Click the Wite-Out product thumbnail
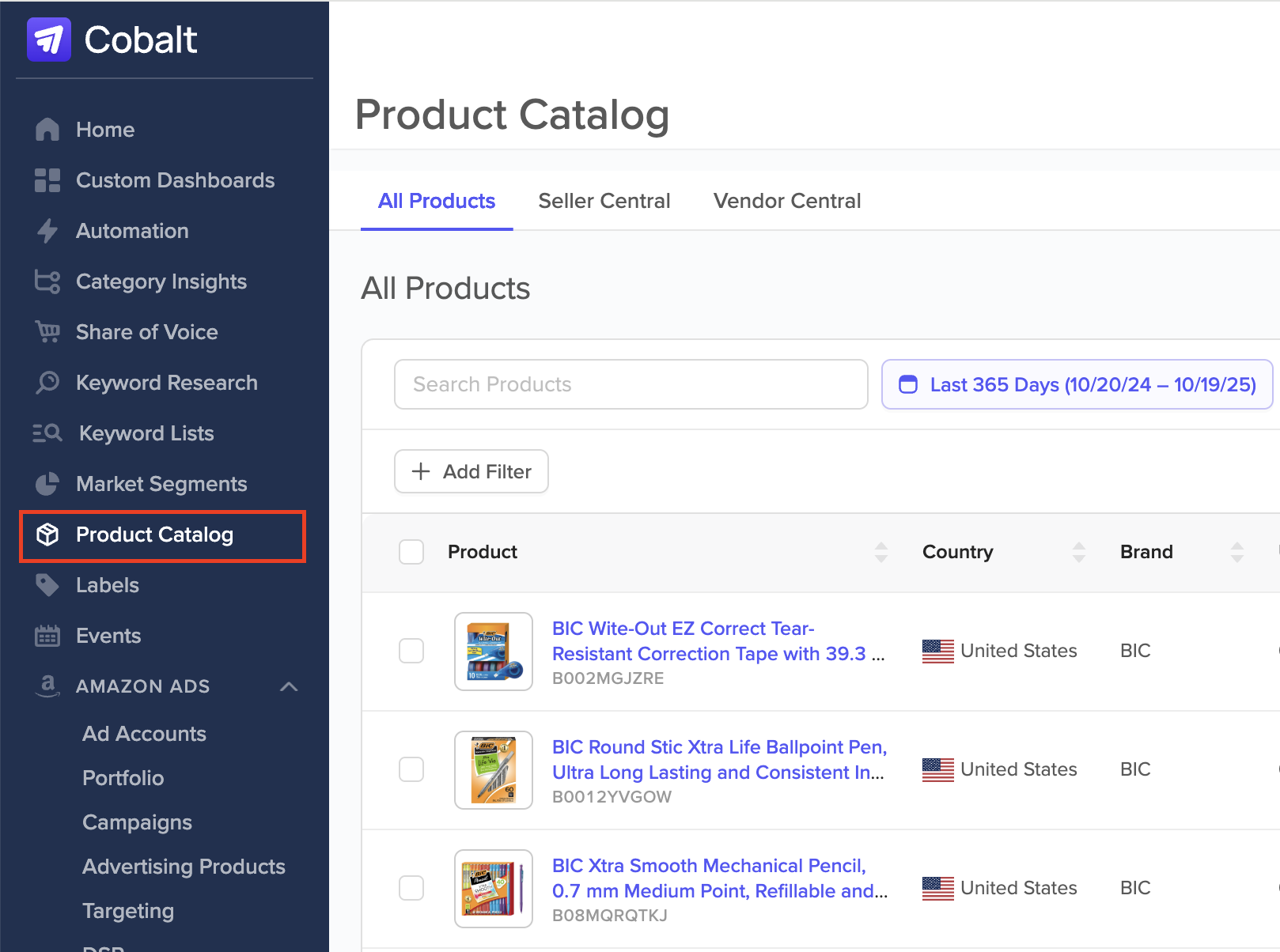Screen dimensions: 1280x952 [x=494, y=652]
